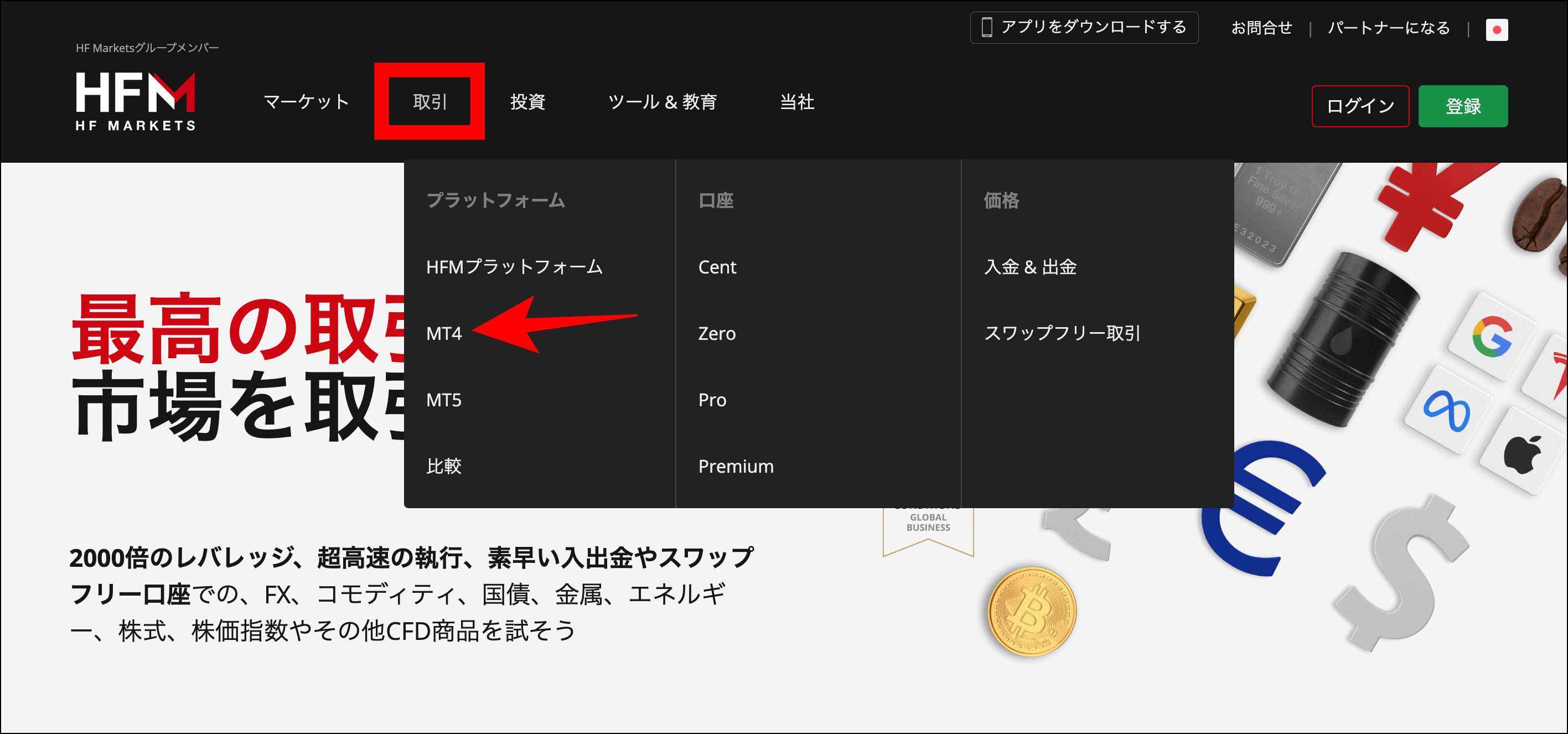Open the 取引 navigation menu
Viewport: 1568px width, 734px height.
click(x=429, y=102)
